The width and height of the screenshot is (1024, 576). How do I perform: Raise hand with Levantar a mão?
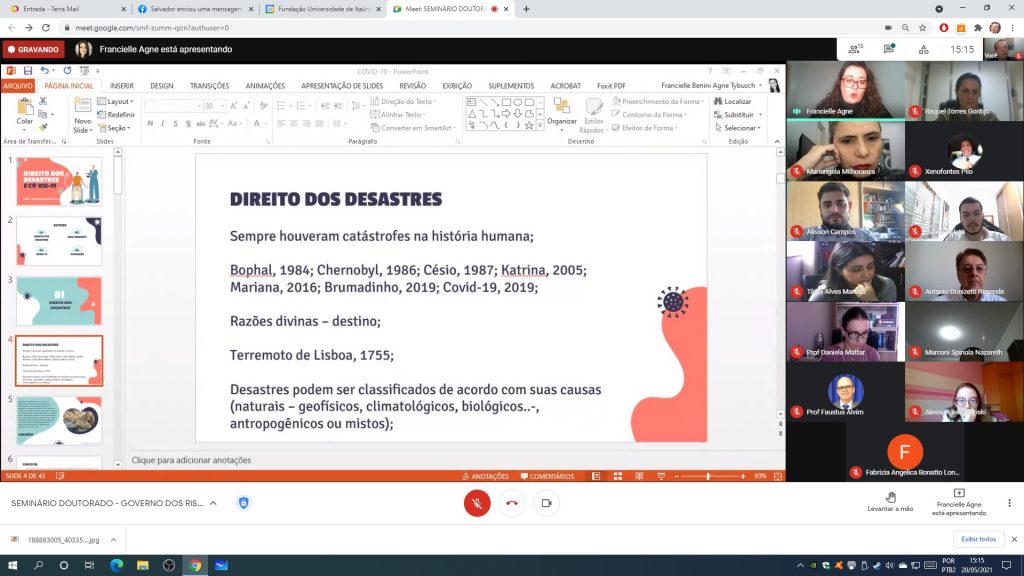coord(890,502)
